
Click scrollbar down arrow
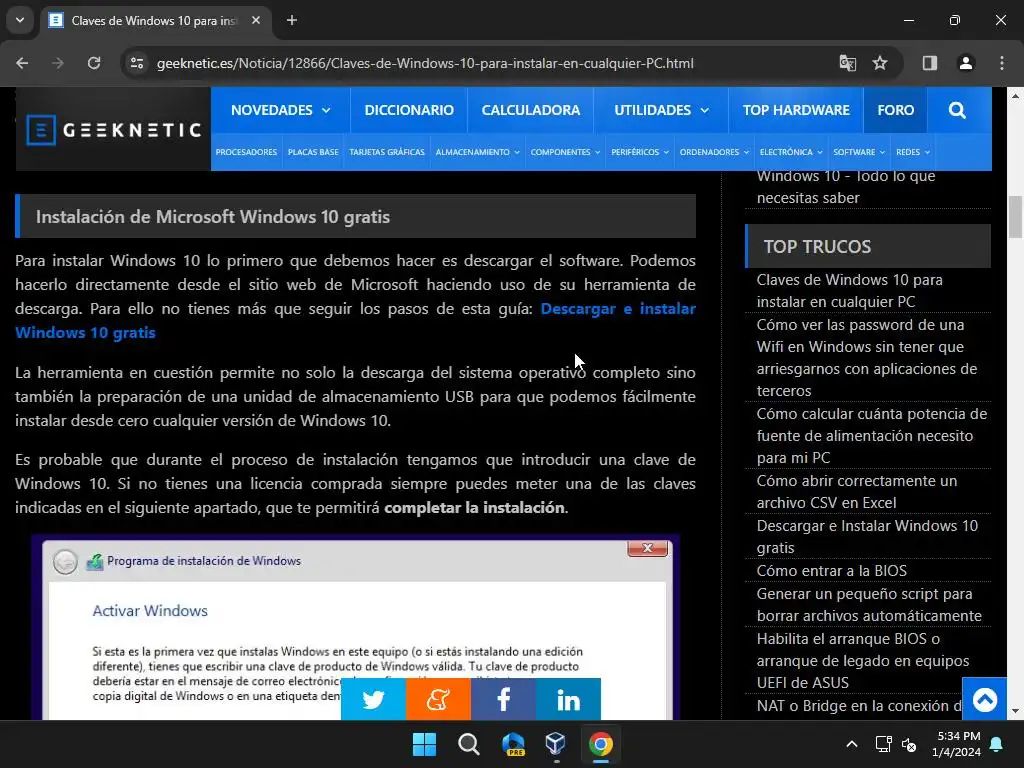[1016, 711]
